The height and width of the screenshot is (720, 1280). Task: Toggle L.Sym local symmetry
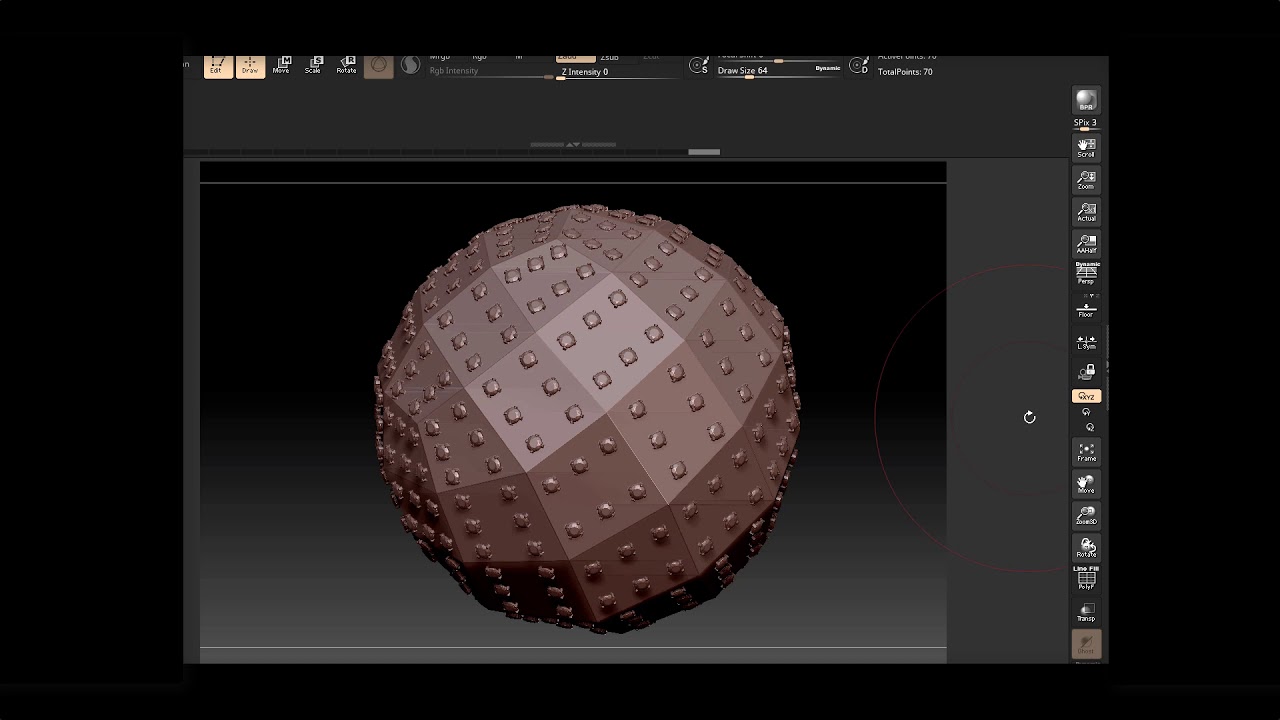[1086, 342]
